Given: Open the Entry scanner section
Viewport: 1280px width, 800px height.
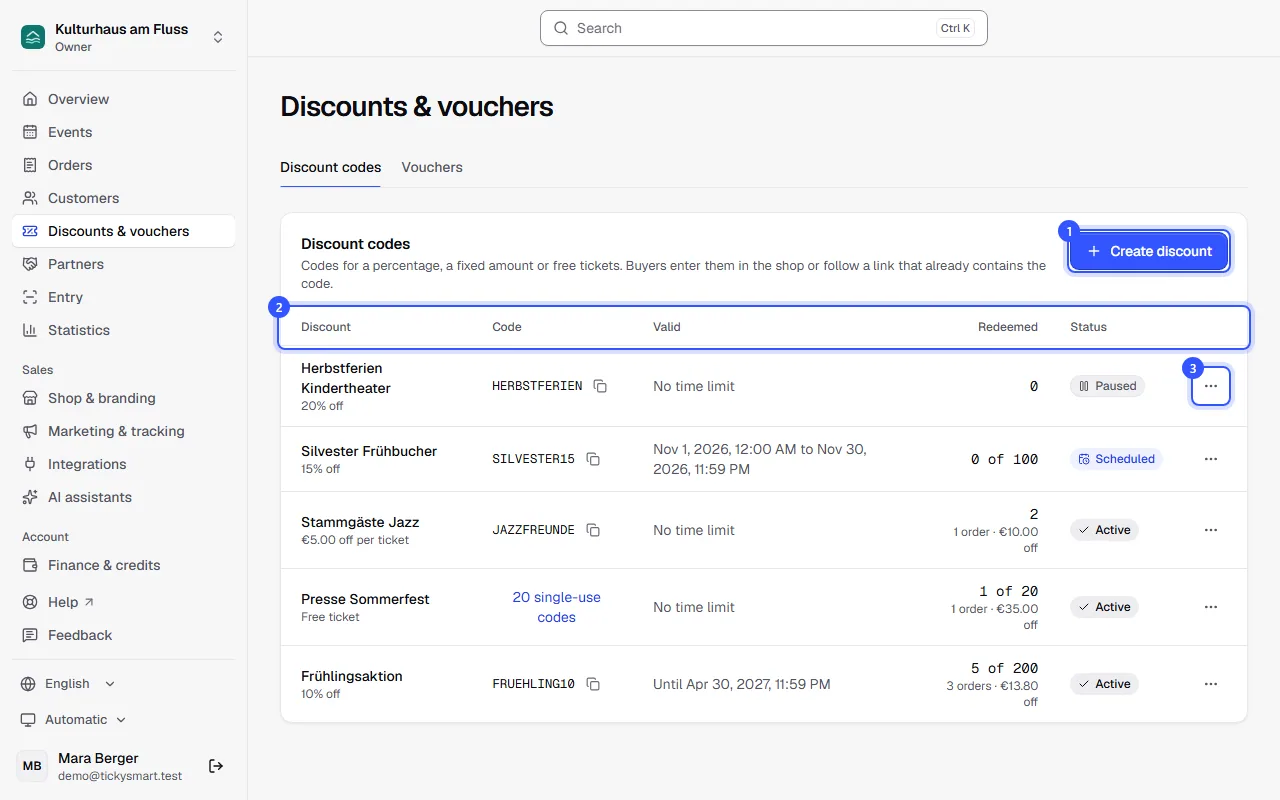Looking at the screenshot, I should [x=124, y=297].
